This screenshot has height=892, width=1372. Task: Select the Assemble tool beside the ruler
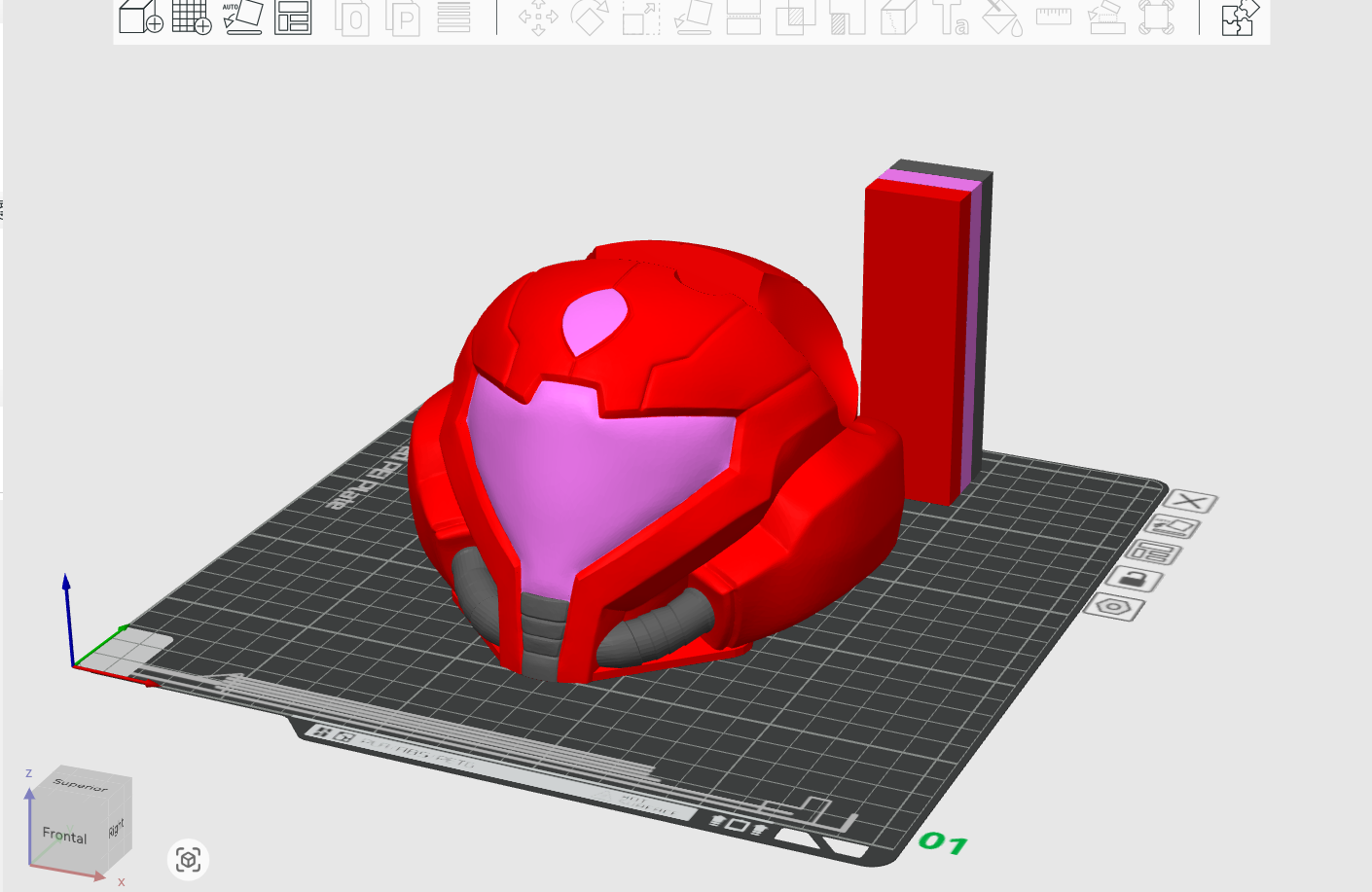click(x=1105, y=16)
